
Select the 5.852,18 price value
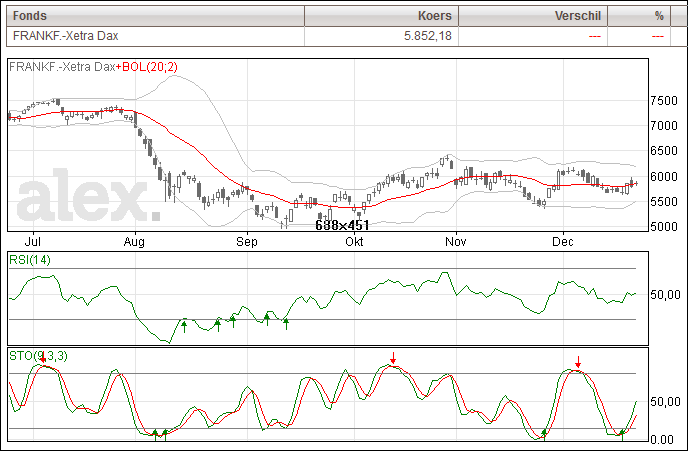428,36
